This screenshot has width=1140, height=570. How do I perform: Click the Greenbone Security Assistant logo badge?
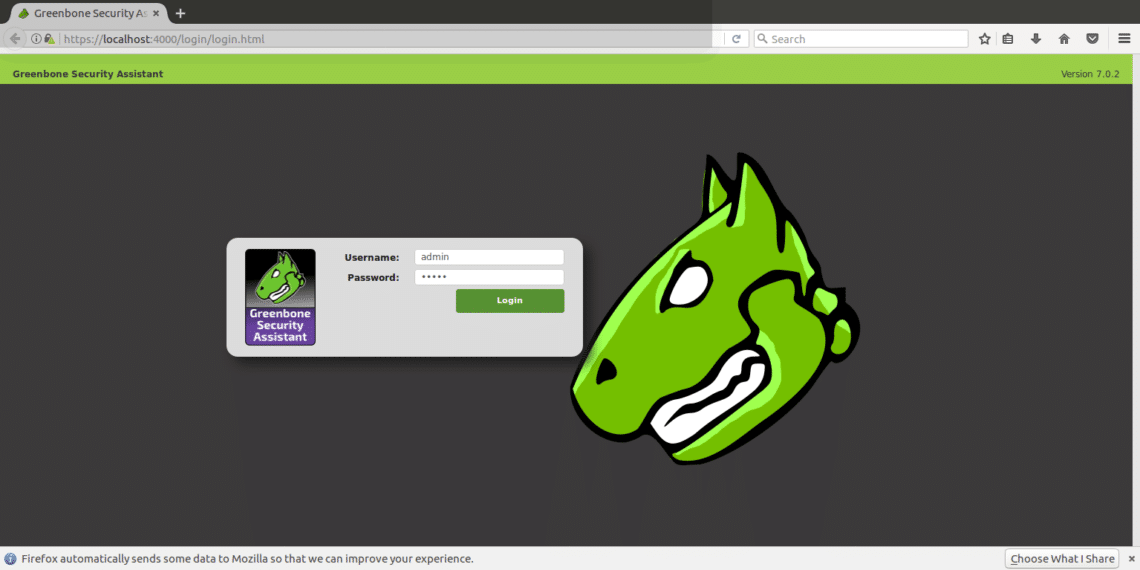coord(280,297)
